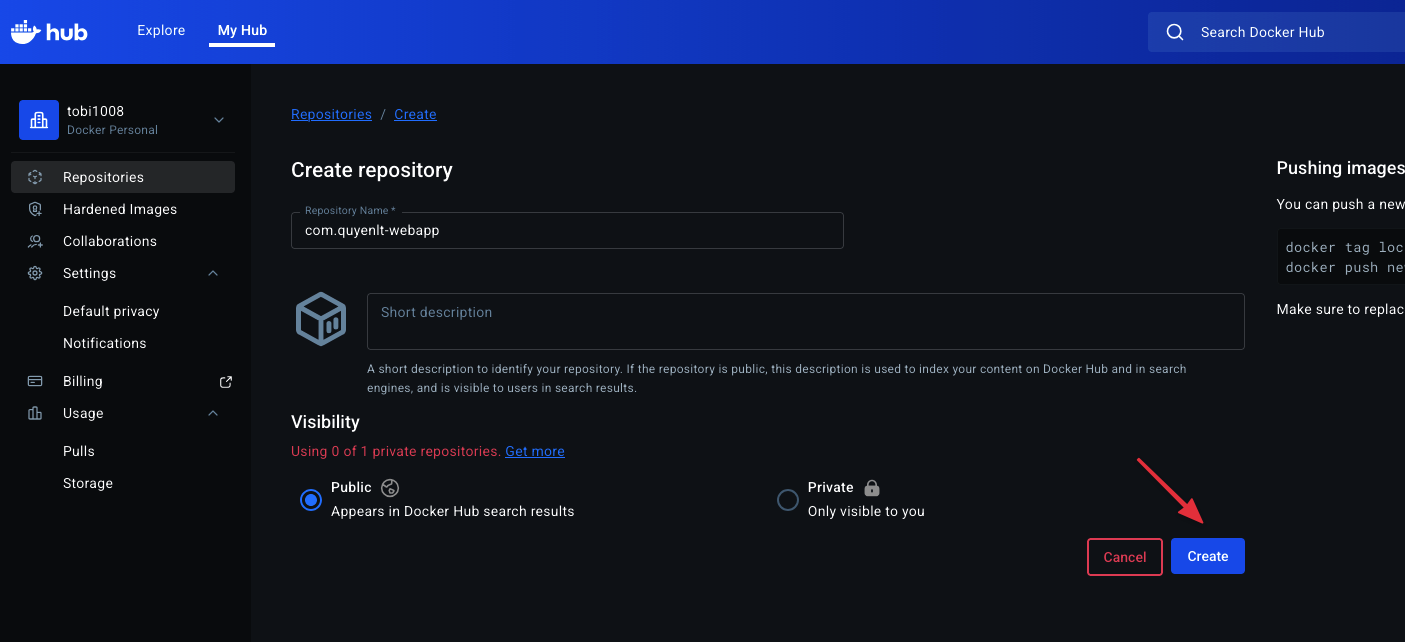Switch to the Explore tab
Viewport: 1405px width, 642px height.
coord(161,30)
